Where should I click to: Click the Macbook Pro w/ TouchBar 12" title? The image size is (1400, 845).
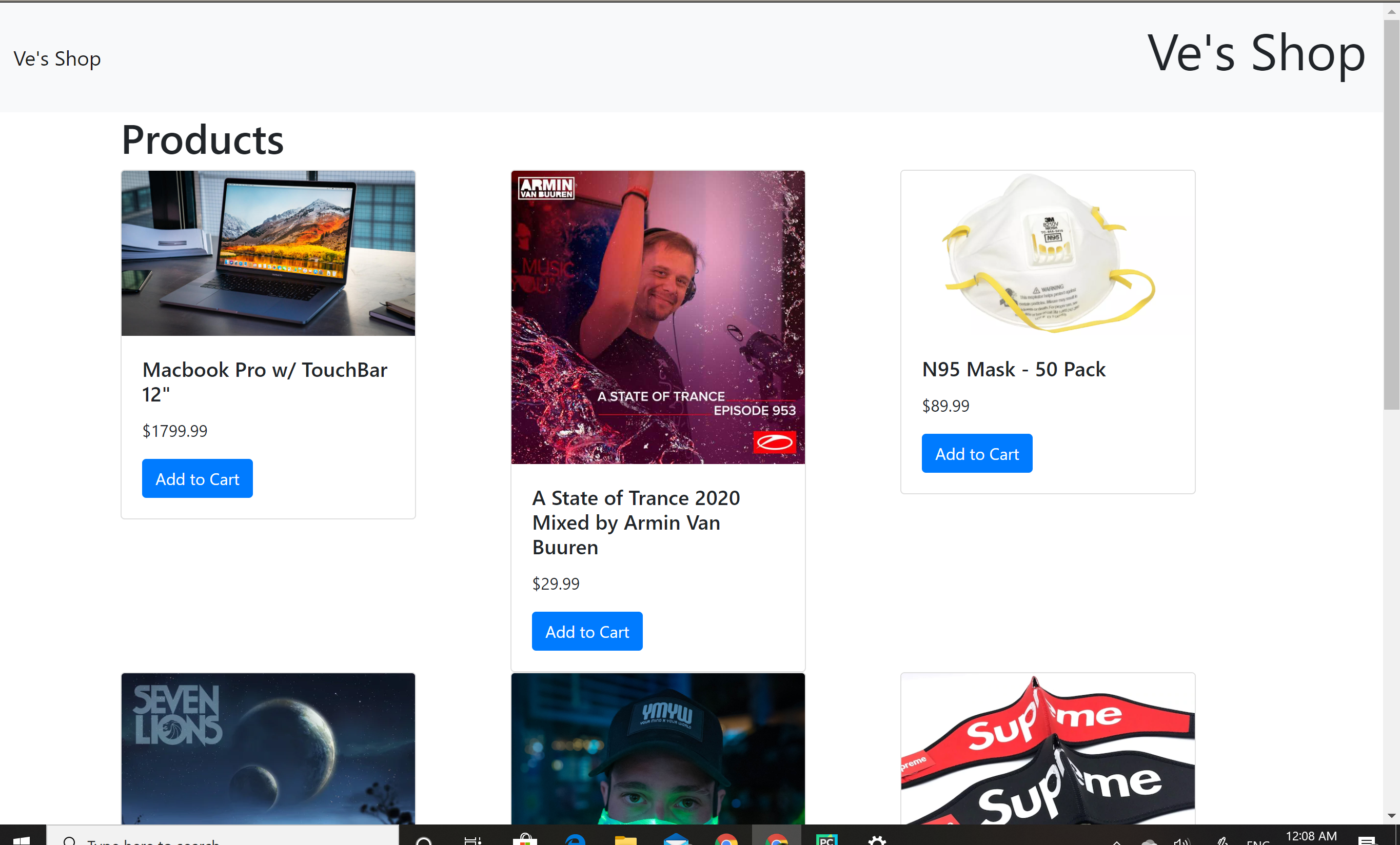point(265,381)
